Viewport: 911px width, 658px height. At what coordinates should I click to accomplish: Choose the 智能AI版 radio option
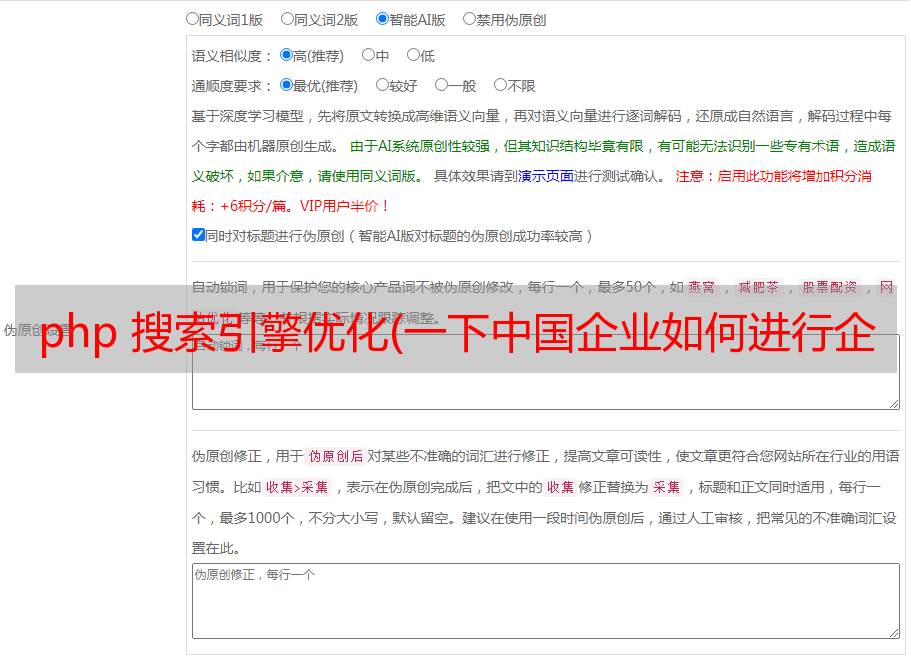(382, 19)
